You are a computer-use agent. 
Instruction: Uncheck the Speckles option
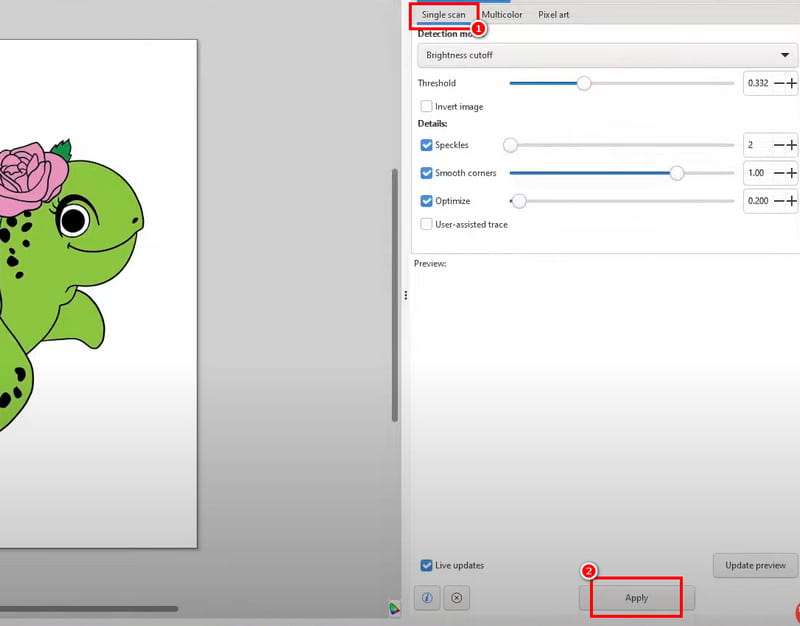pos(426,144)
